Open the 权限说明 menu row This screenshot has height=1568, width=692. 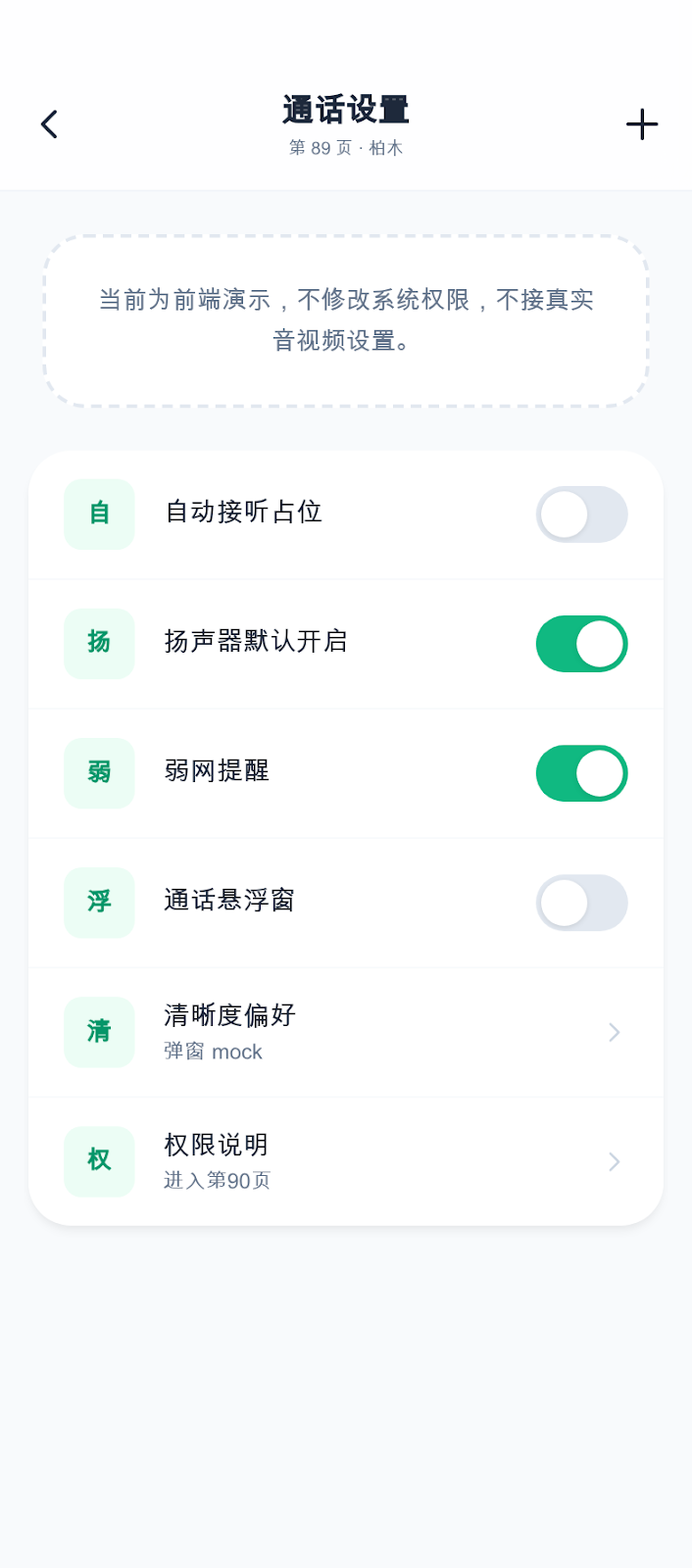346,1161
